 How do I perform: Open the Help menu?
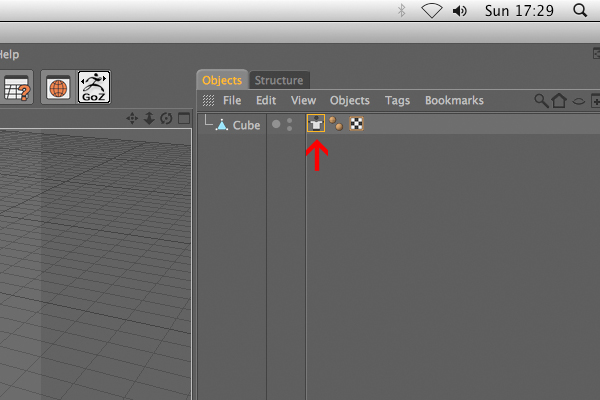click(9, 54)
